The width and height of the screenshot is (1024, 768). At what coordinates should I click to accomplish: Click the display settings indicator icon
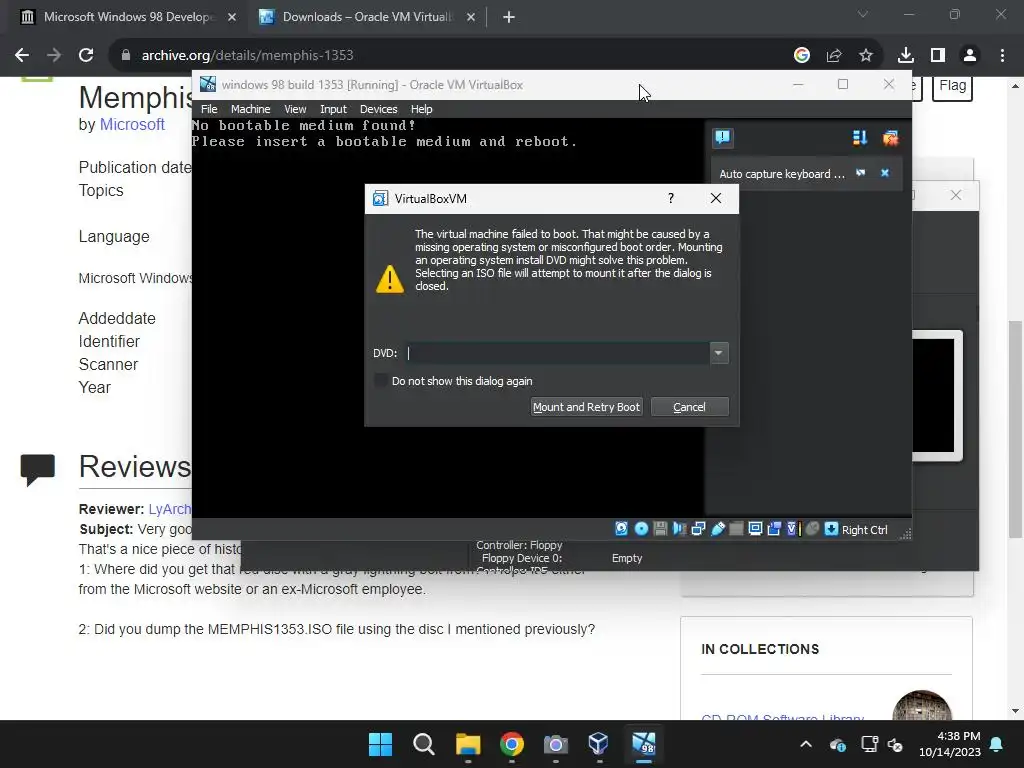click(755, 529)
